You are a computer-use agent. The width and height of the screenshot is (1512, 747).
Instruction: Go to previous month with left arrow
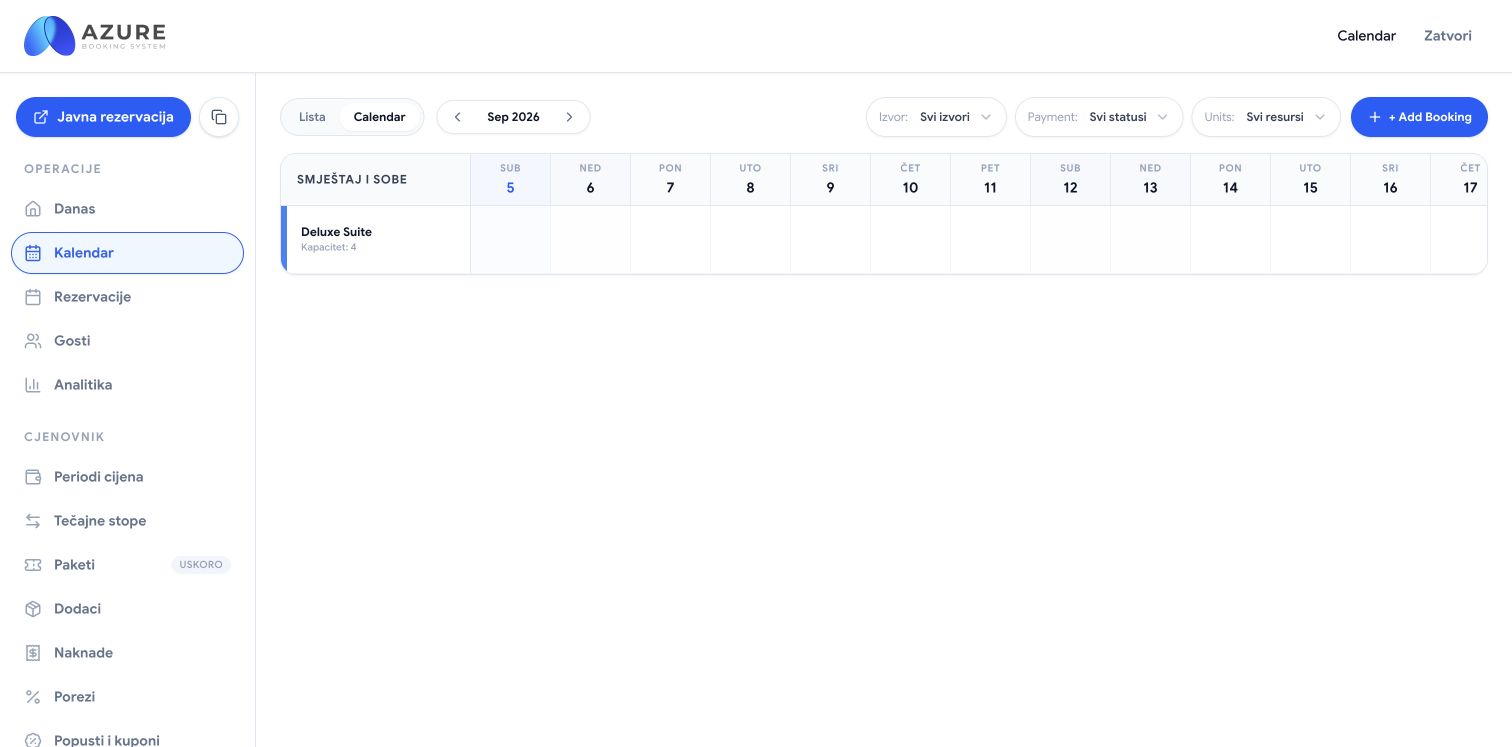point(457,117)
